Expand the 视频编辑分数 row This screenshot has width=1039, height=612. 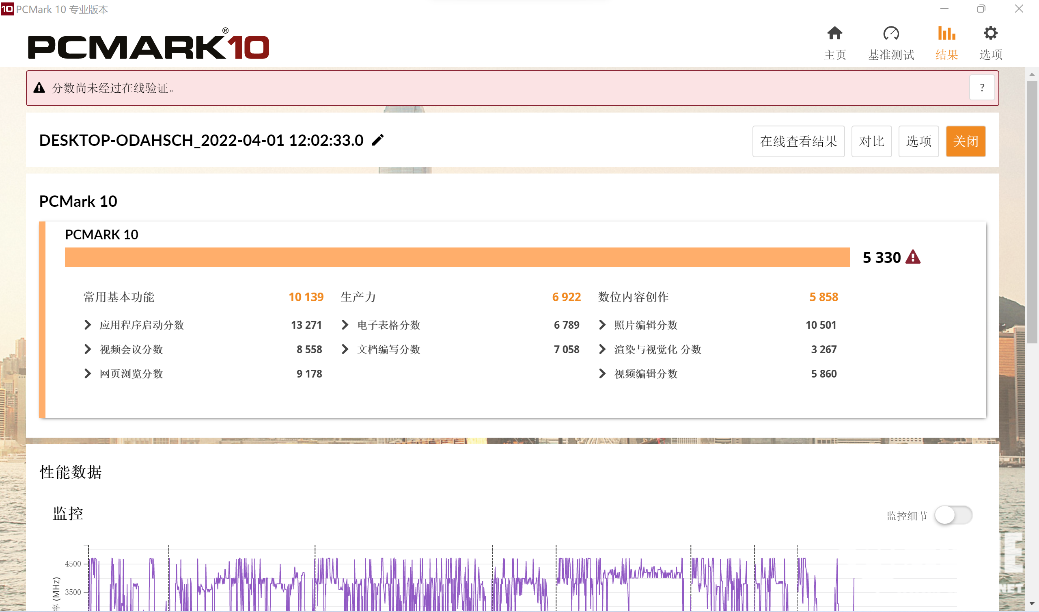point(603,373)
